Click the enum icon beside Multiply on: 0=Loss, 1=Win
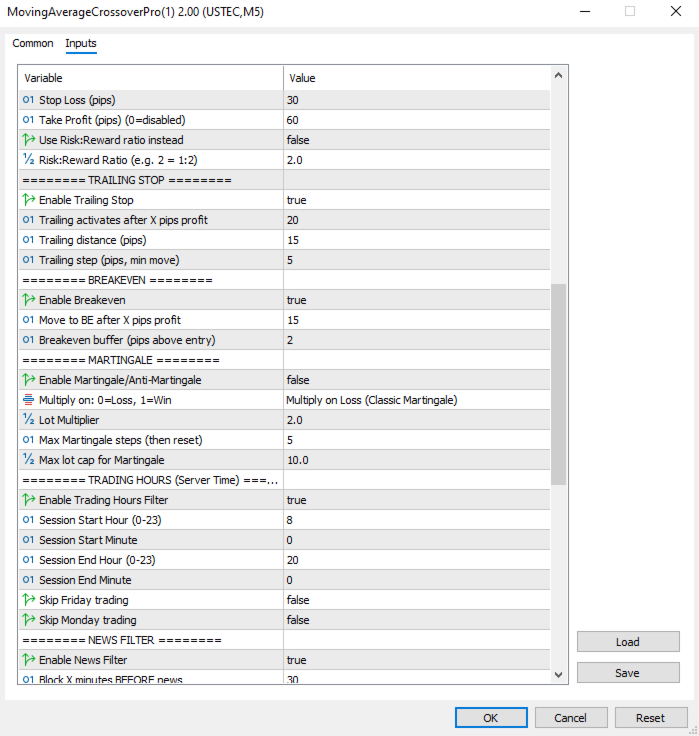Screen dimensions: 699x736 [28, 400]
